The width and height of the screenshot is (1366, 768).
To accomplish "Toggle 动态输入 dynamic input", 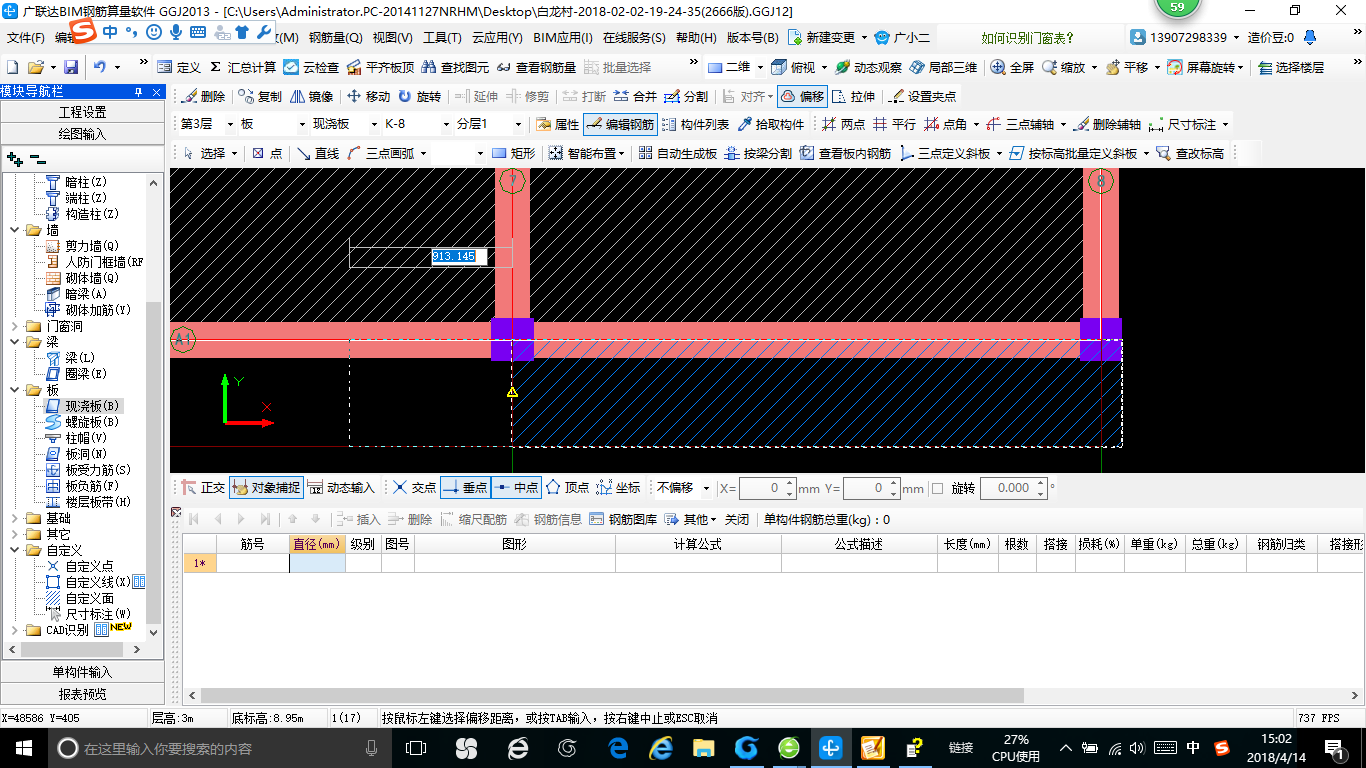I will [x=341, y=488].
